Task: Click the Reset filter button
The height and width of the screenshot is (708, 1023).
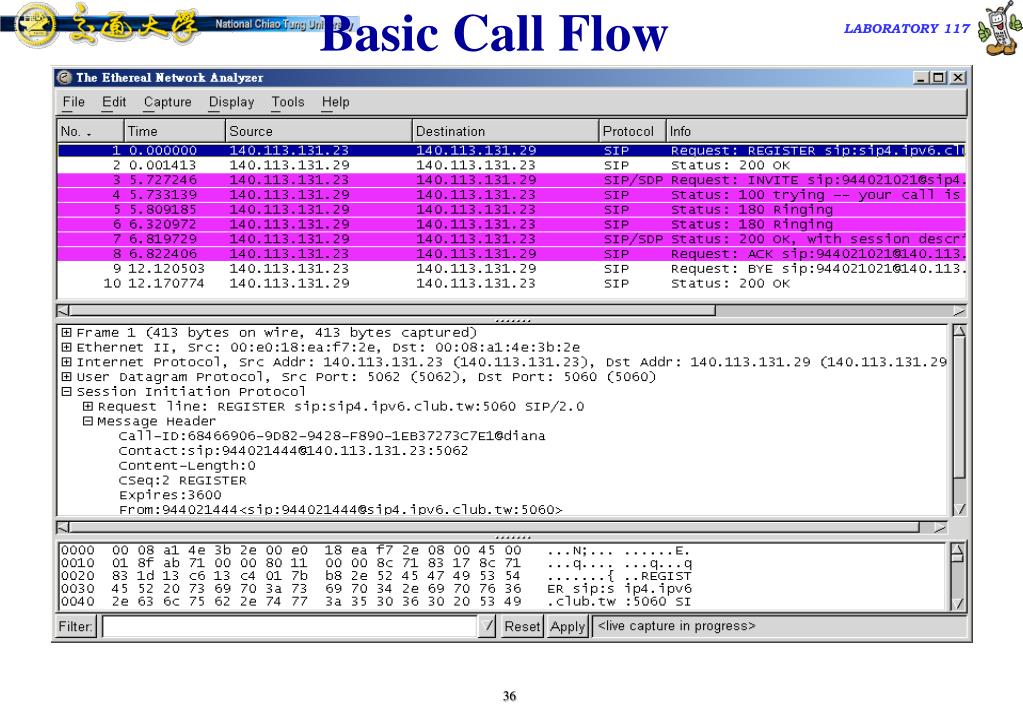Action: pyautogui.click(x=522, y=627)
